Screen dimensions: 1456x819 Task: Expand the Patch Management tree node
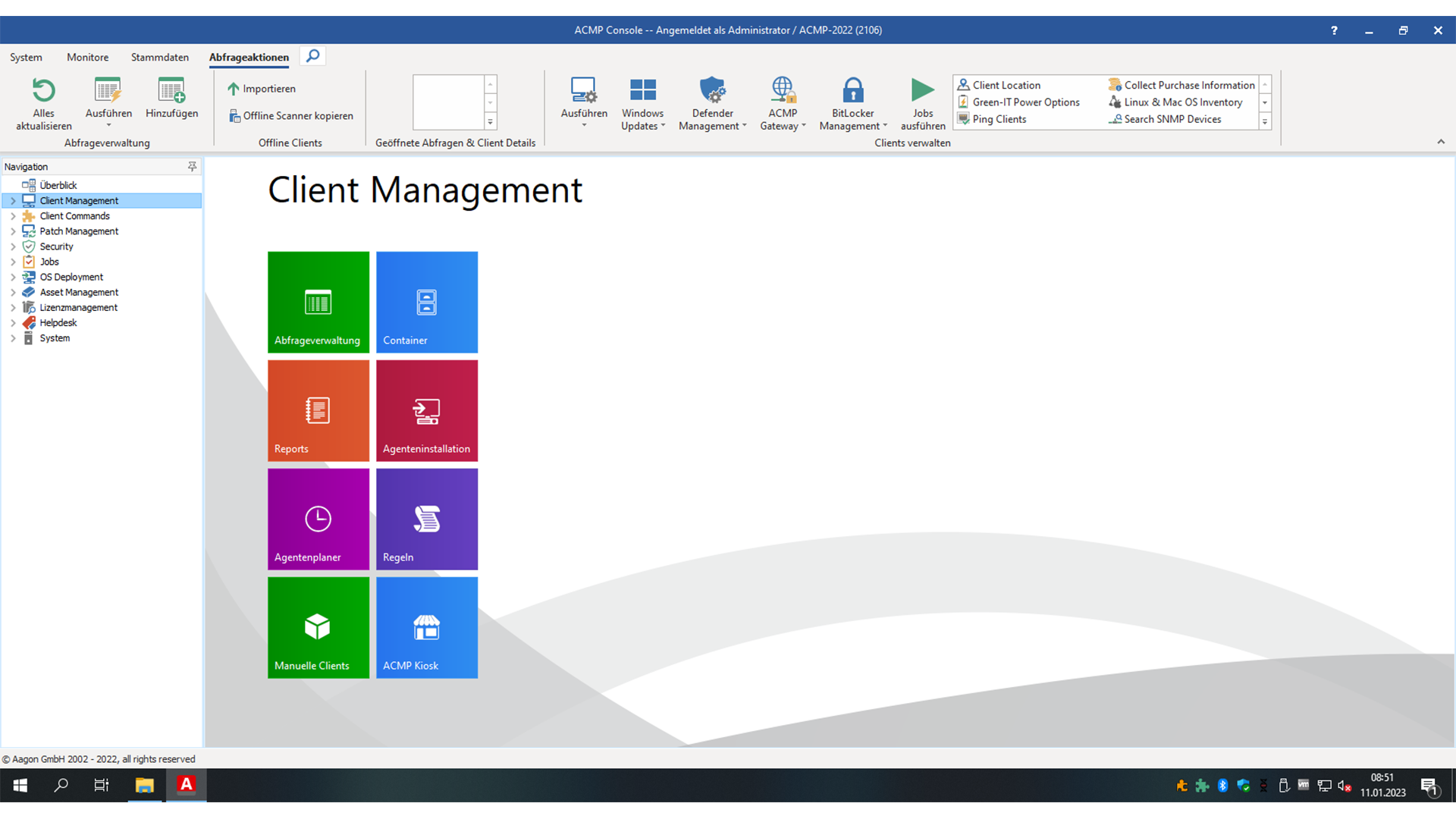click(x=12, y=231)
